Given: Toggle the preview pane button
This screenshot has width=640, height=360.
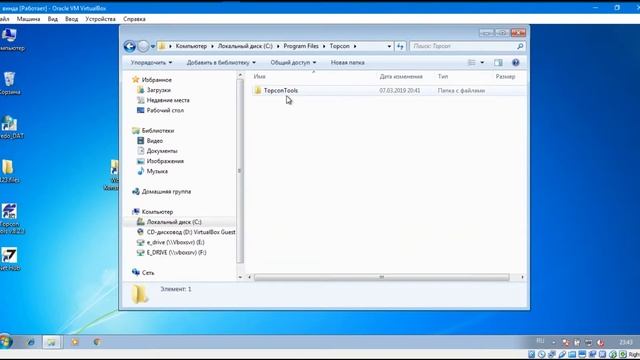Looking at the screenshot, I should (498, 62).
